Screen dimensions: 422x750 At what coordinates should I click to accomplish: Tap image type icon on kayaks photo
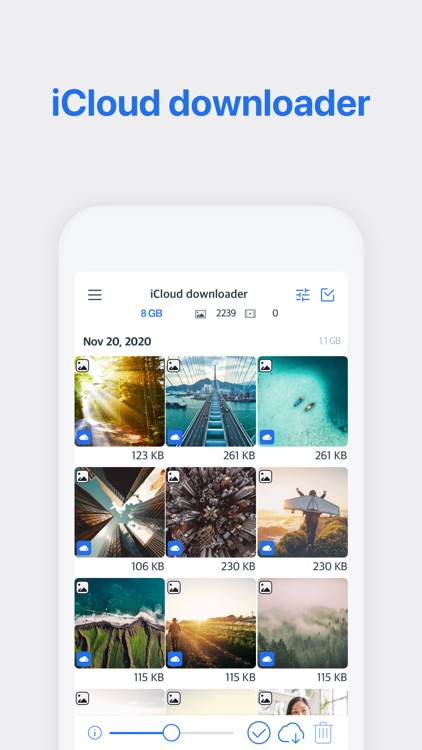pos(266,365)
